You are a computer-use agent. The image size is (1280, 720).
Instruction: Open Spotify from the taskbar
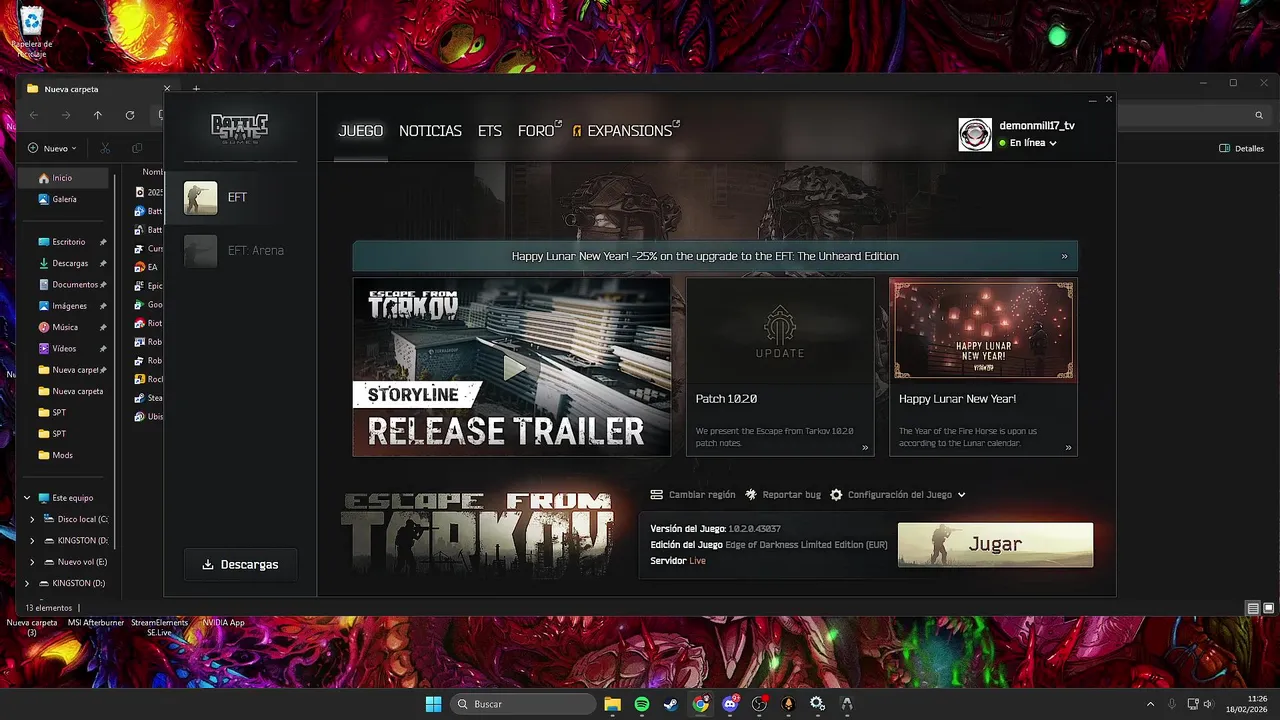tap(642, 704)
